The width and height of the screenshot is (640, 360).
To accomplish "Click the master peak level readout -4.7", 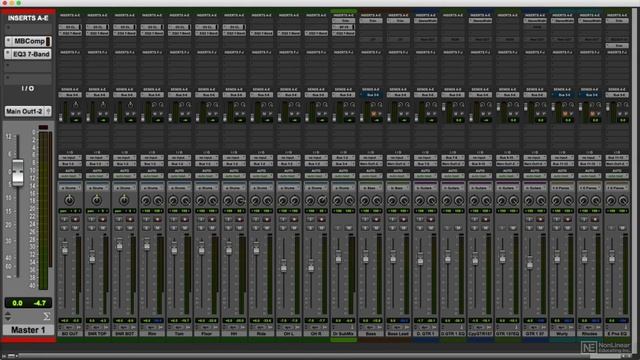I will [40, 303].
